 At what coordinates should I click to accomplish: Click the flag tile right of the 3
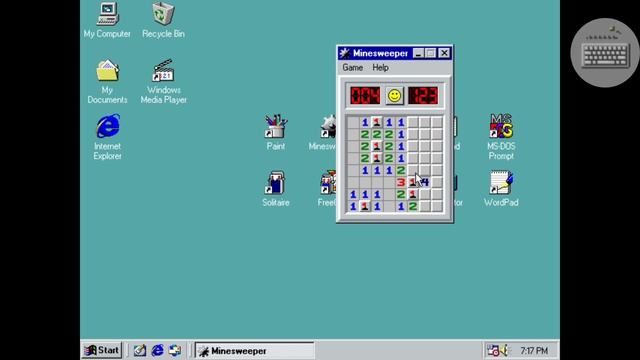(x=413, y=182)
